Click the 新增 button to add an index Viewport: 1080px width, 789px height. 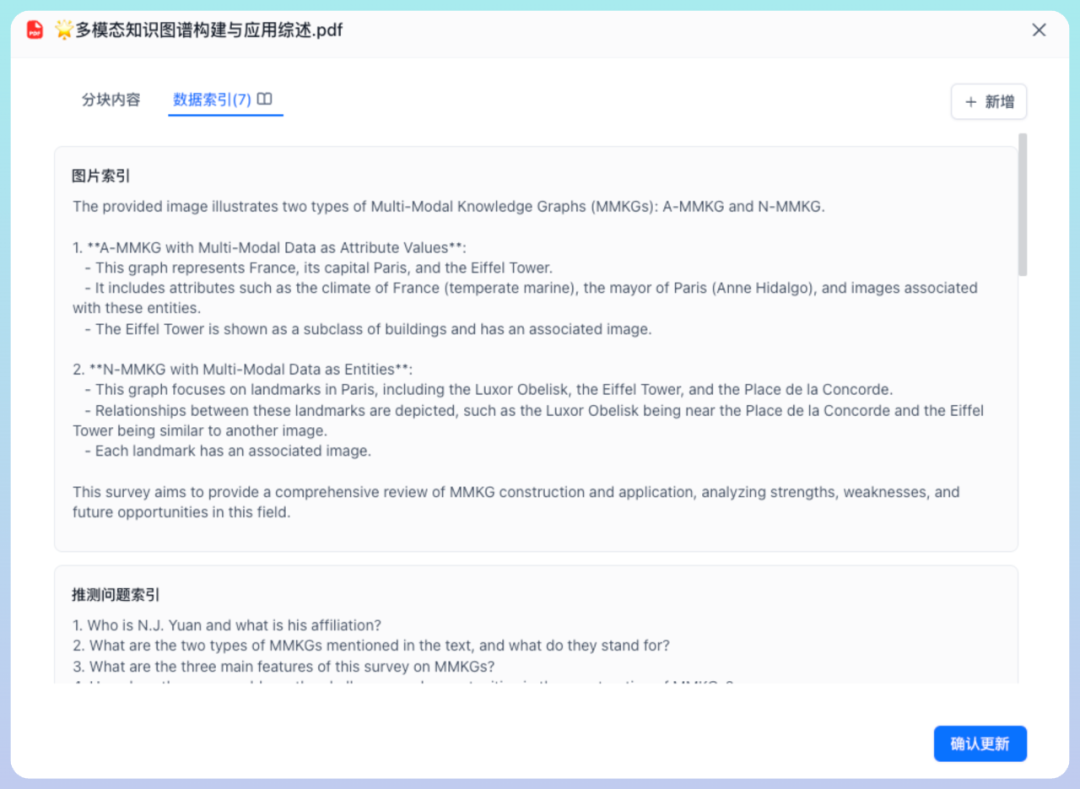click(989, 101)
